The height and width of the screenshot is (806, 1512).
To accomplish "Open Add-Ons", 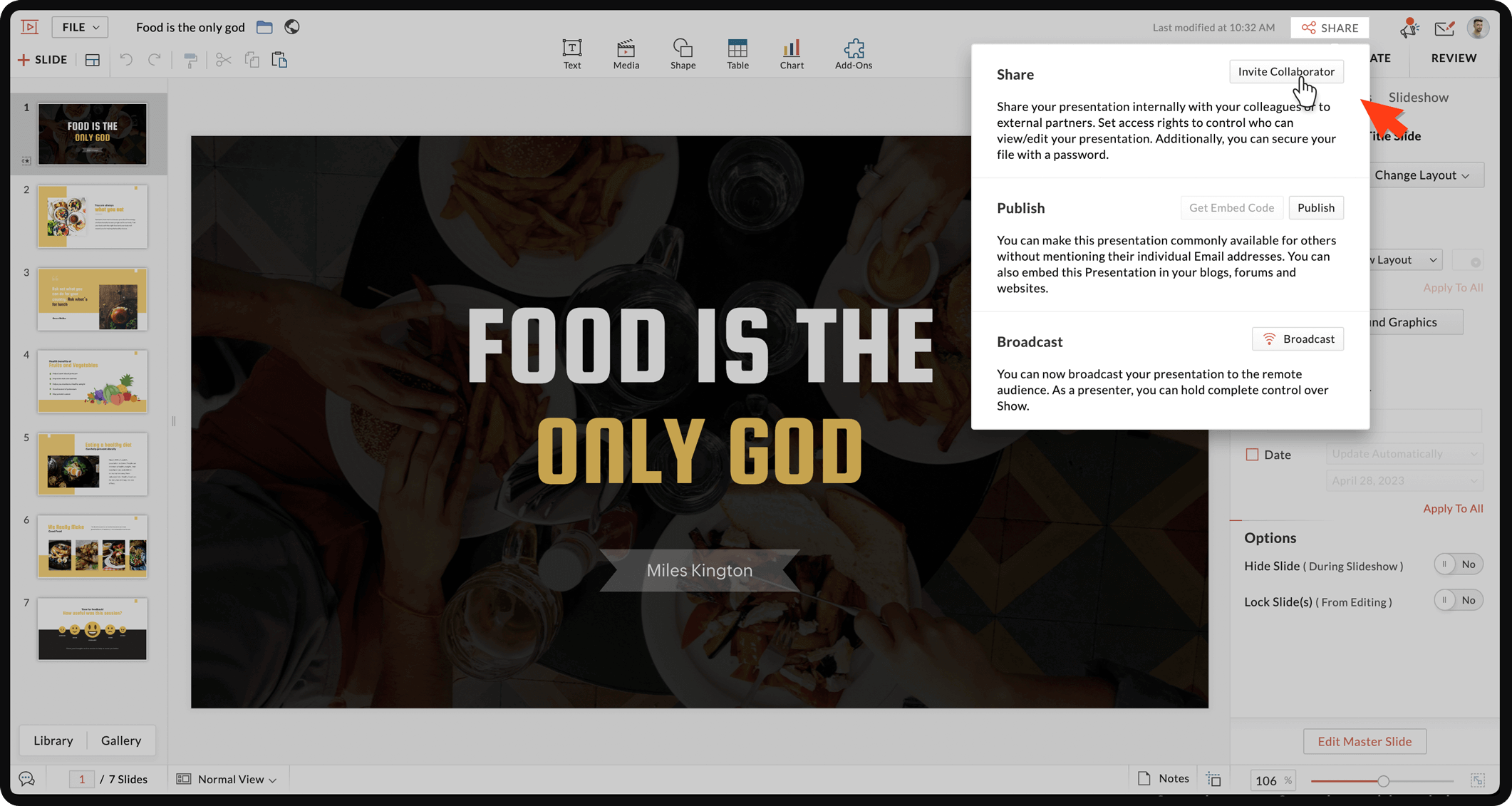I will click(x=854, y=54).
